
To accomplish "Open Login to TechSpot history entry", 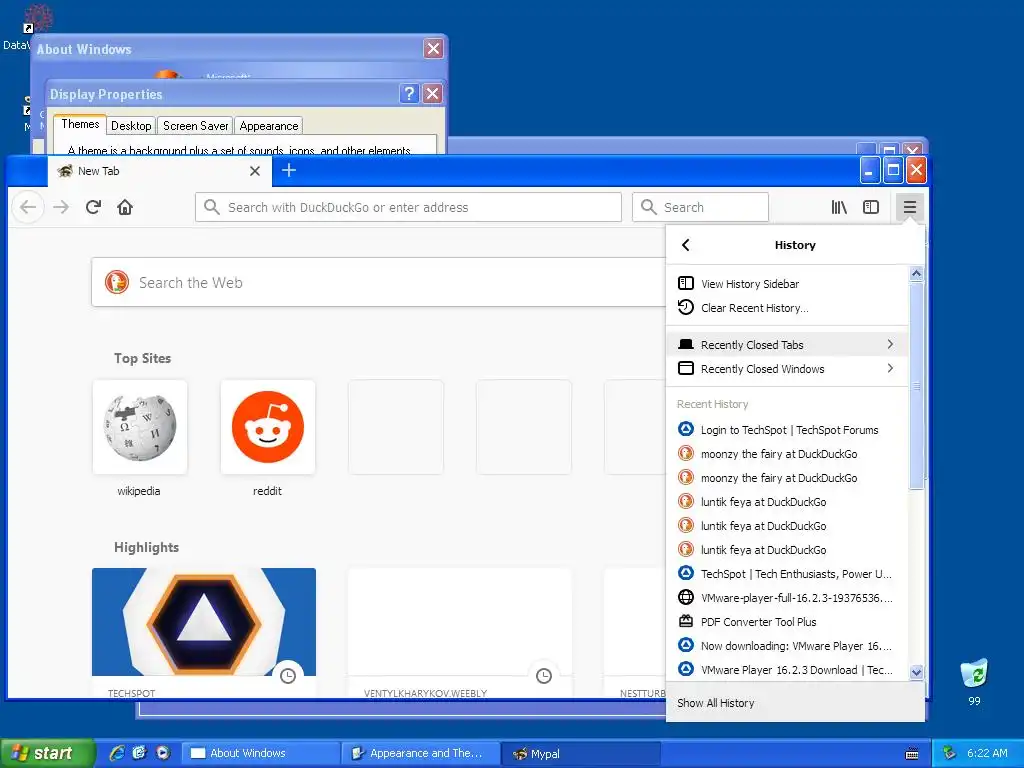I will click(788, 430).
